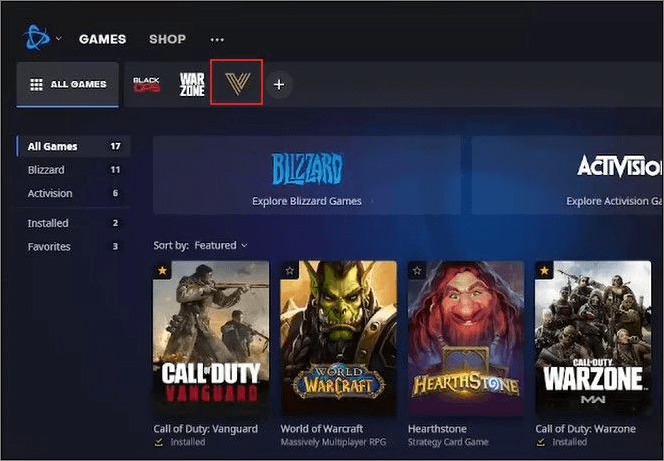The height and width of the screenshot is (461, 664).
Task: Filter by Installed in sidebar
Action: (x=48, y=223)
